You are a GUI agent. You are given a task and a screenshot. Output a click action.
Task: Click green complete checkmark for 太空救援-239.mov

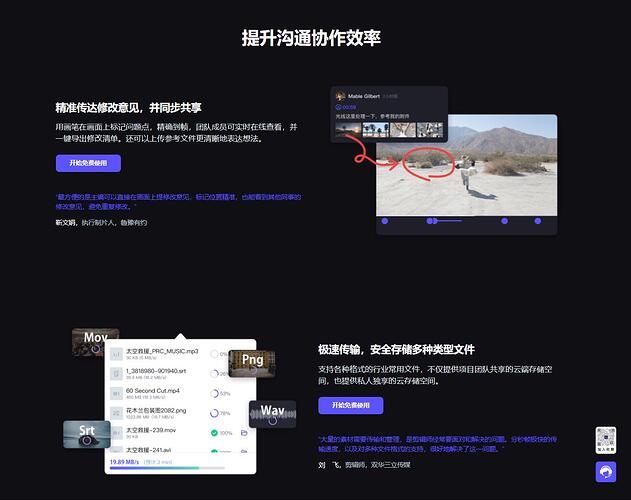(x=214, y=432)
